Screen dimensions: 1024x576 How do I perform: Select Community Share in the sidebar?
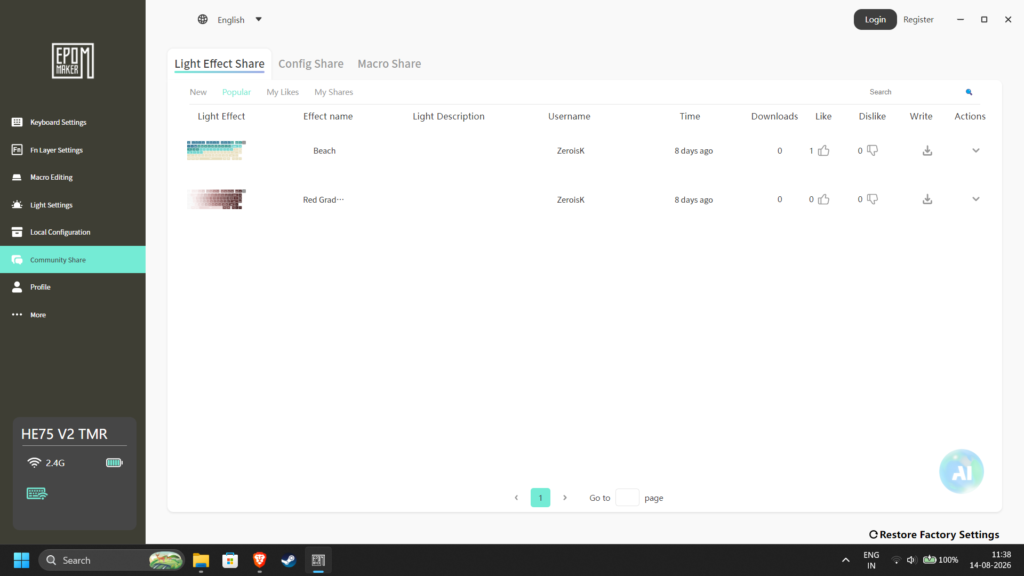pyautogui.click(x=72, y=259)
